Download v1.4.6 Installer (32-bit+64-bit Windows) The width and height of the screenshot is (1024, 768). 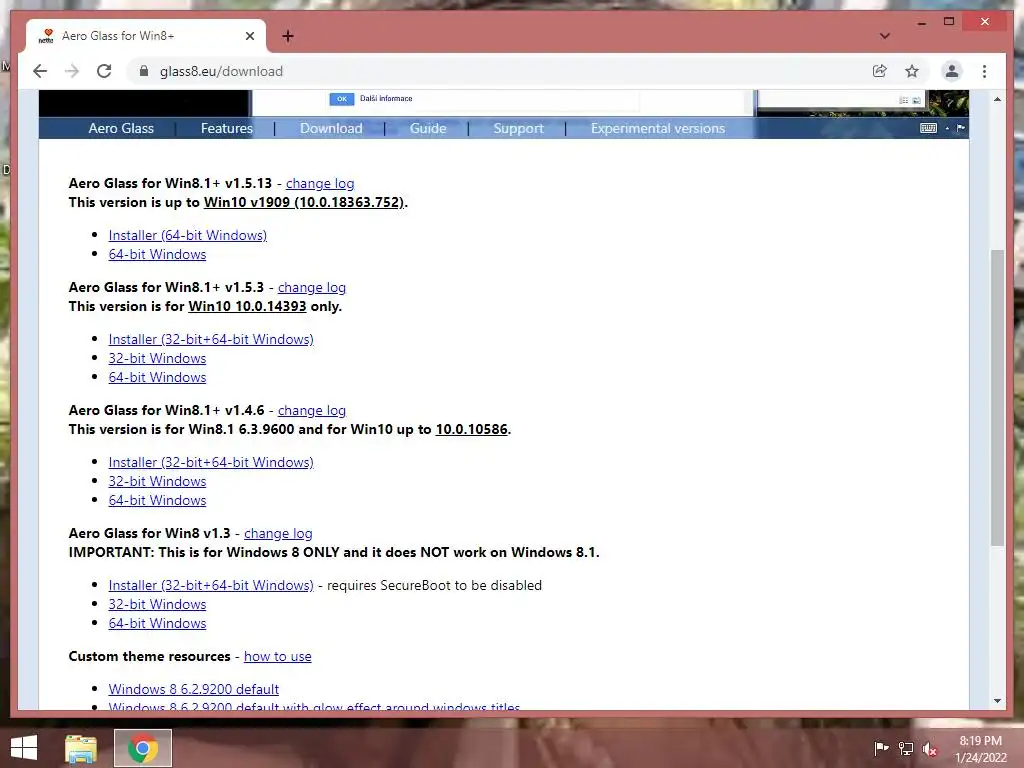pyautogui.click(x=211, y=462)
